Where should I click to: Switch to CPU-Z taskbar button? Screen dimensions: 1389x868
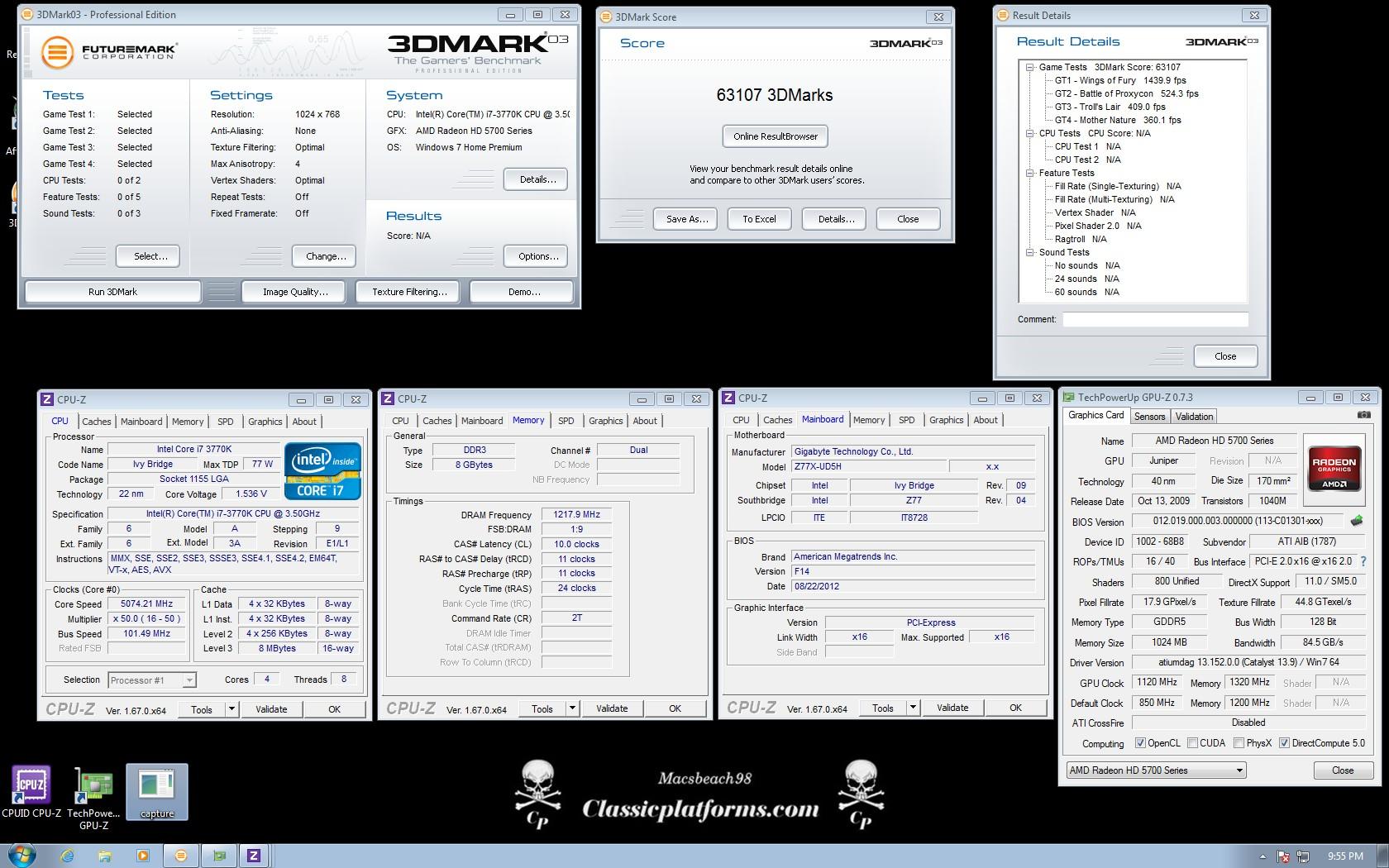point(254,856)
